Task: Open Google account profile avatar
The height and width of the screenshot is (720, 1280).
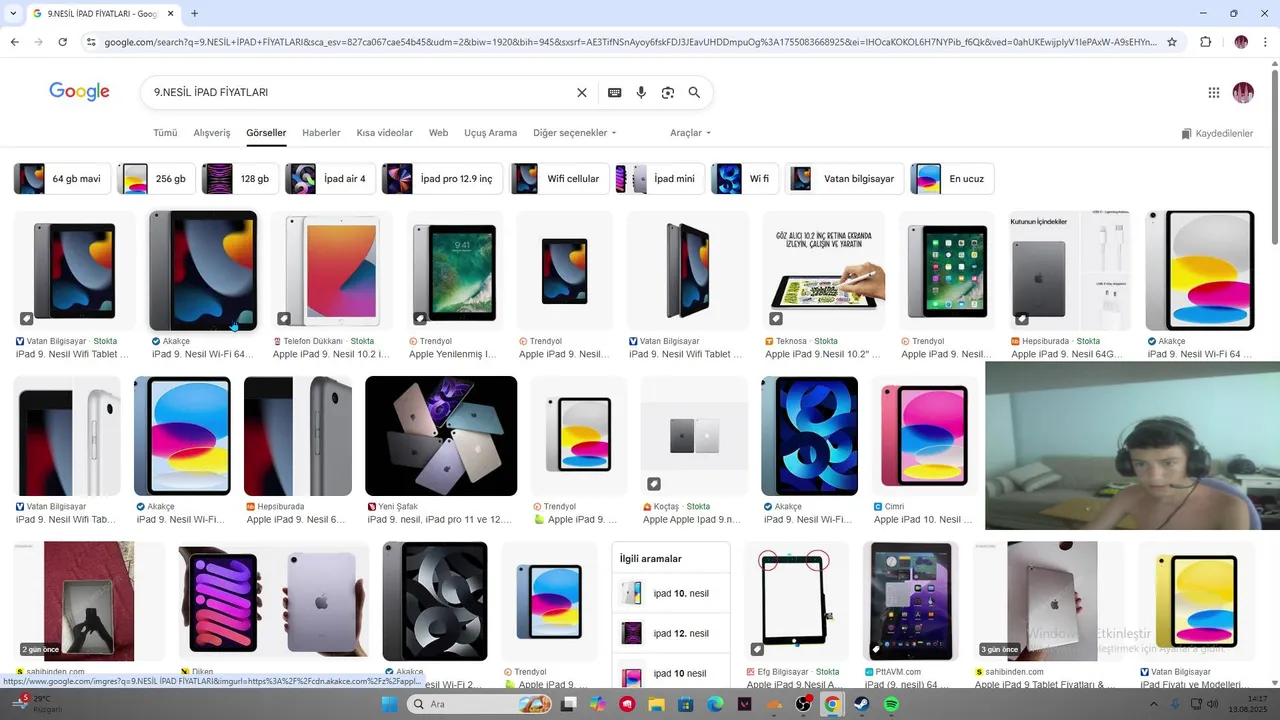Action: [x=1243, y=92]
